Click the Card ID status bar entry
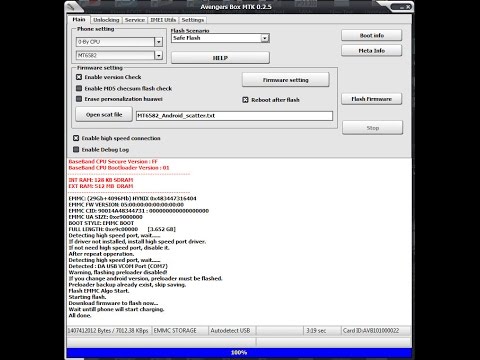Viewport: 480px width, 360px height. click(x=376, y=331)
